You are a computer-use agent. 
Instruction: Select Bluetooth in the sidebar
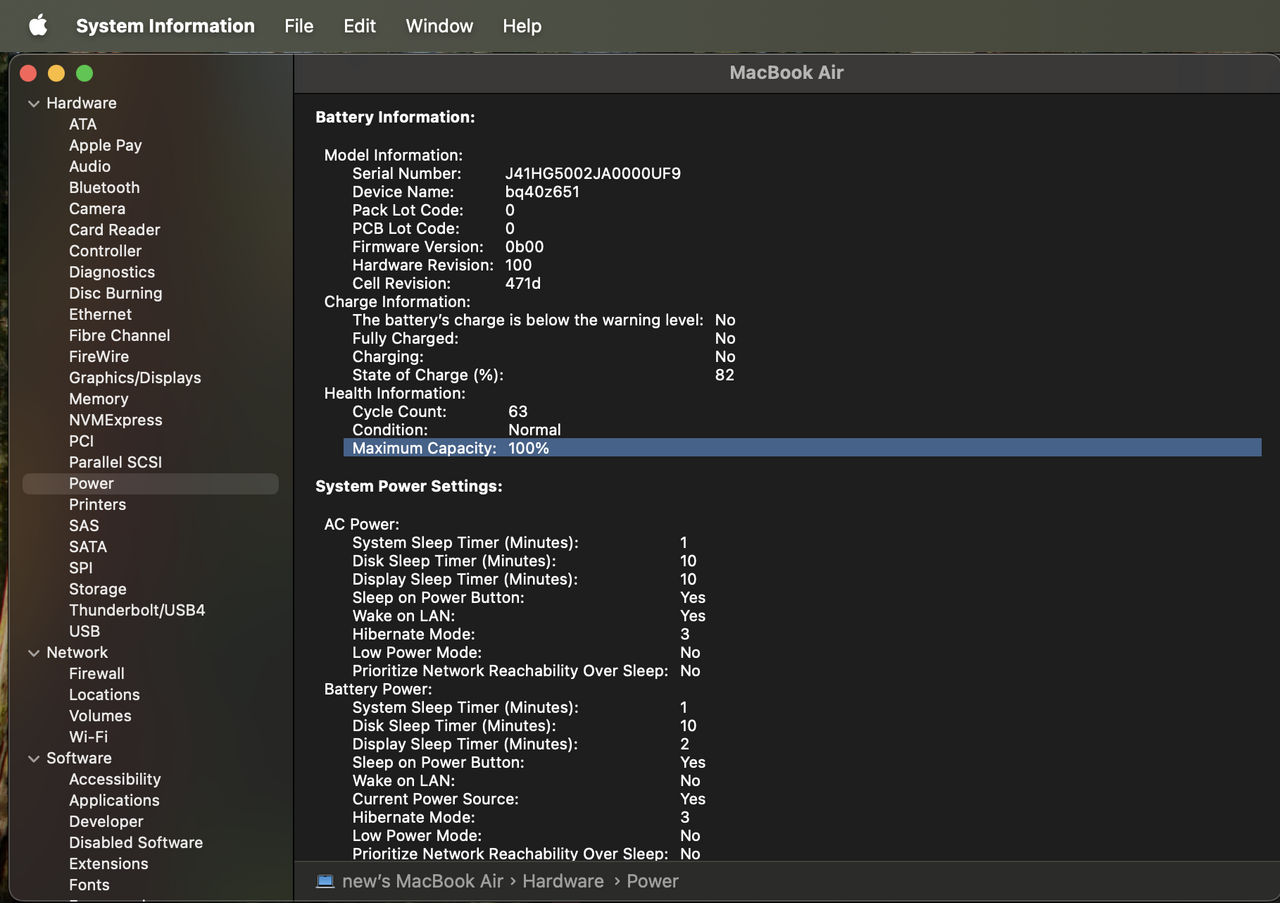pos(104,187)
